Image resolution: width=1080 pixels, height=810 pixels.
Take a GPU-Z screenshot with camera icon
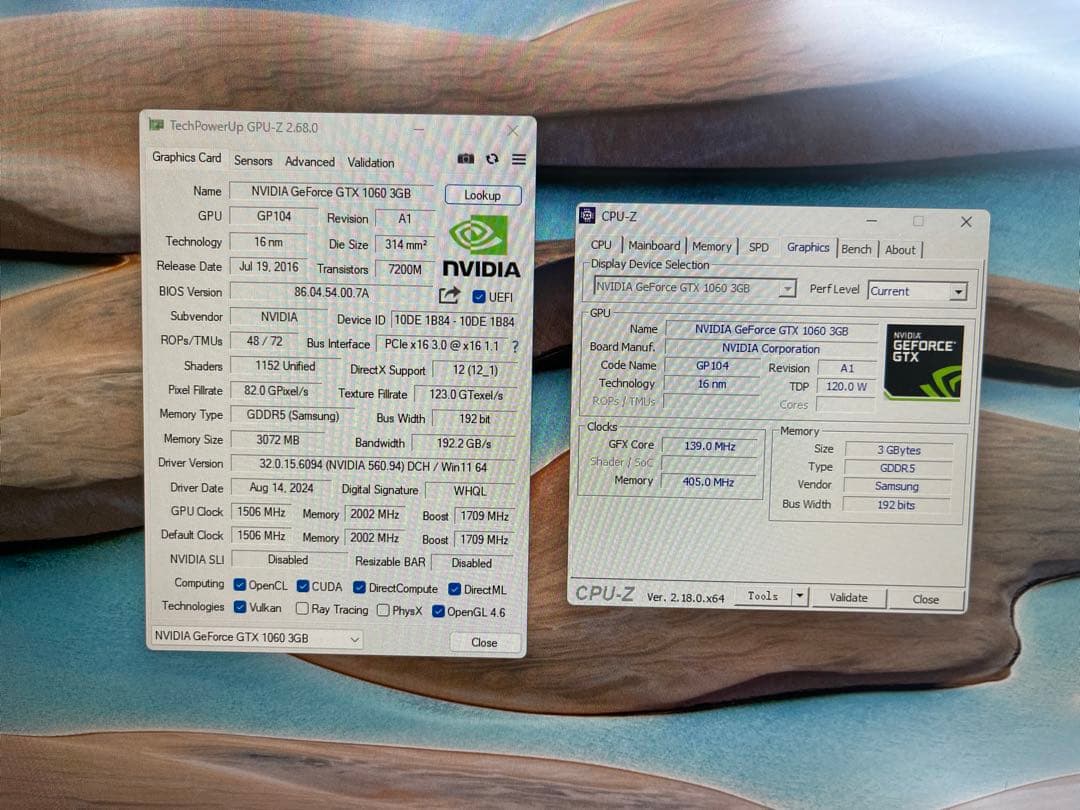pos(466,159)
